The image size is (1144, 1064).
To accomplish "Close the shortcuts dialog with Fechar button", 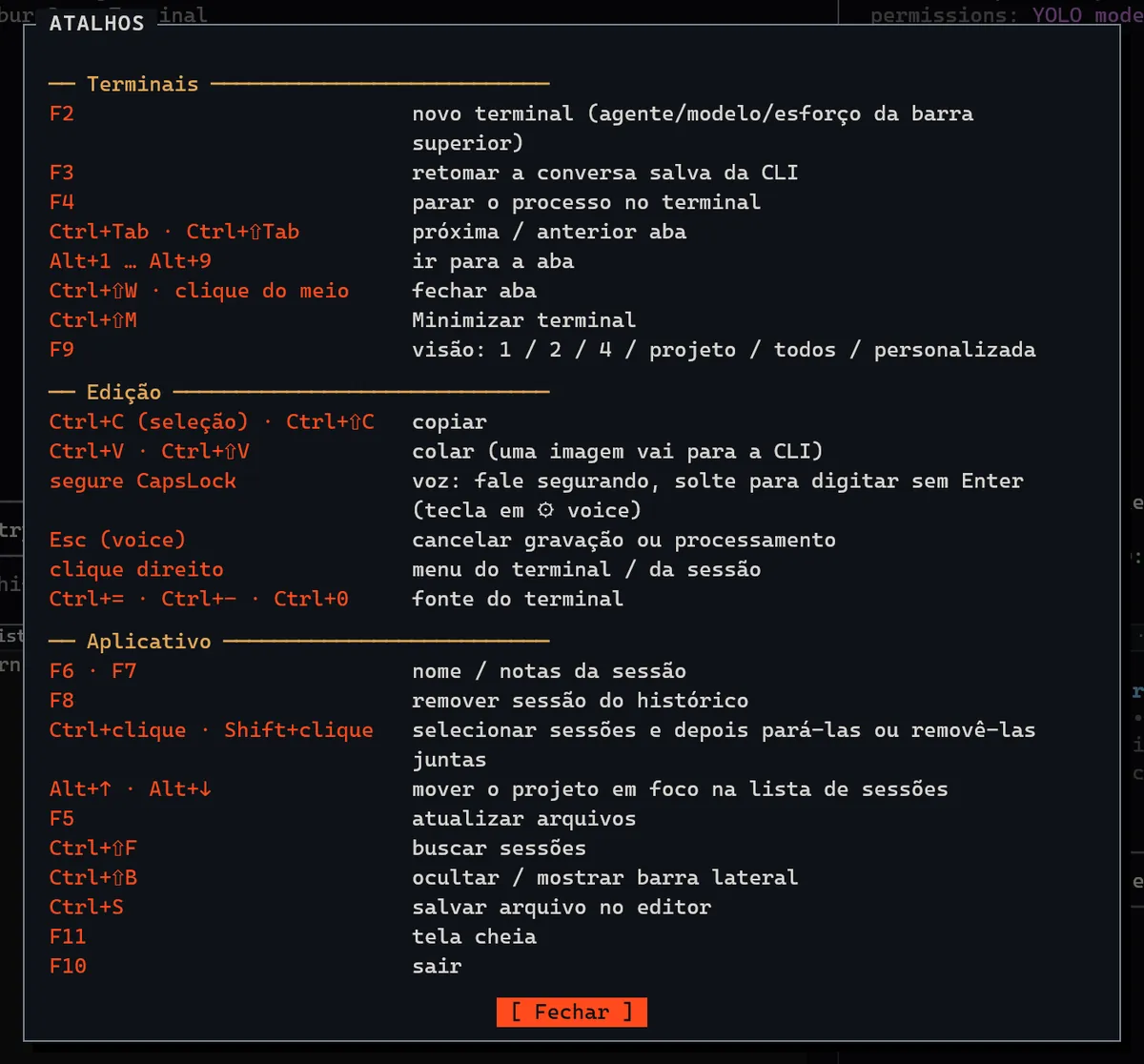I will tap(571, 1012).
